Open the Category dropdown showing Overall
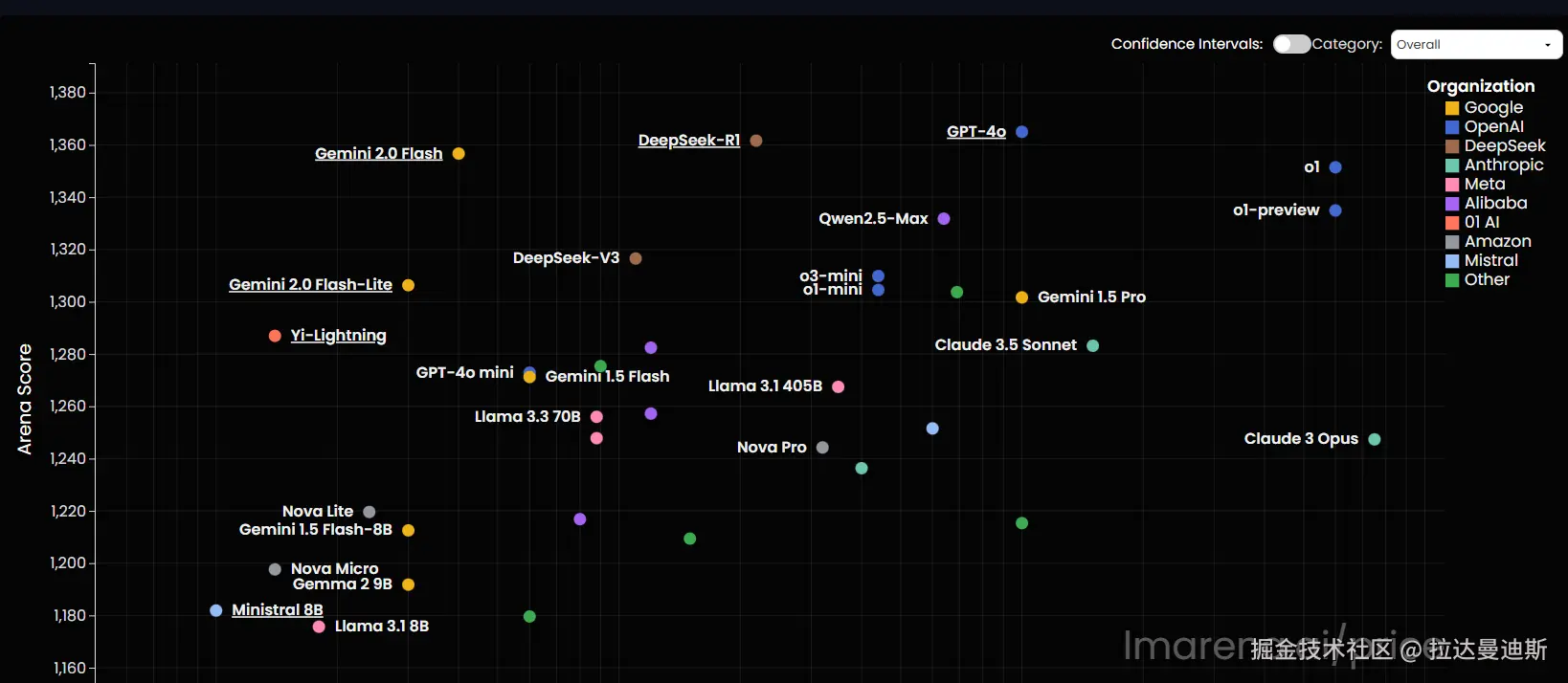This screenshot has height=683, width=1568. click(x=1476, y=44)
